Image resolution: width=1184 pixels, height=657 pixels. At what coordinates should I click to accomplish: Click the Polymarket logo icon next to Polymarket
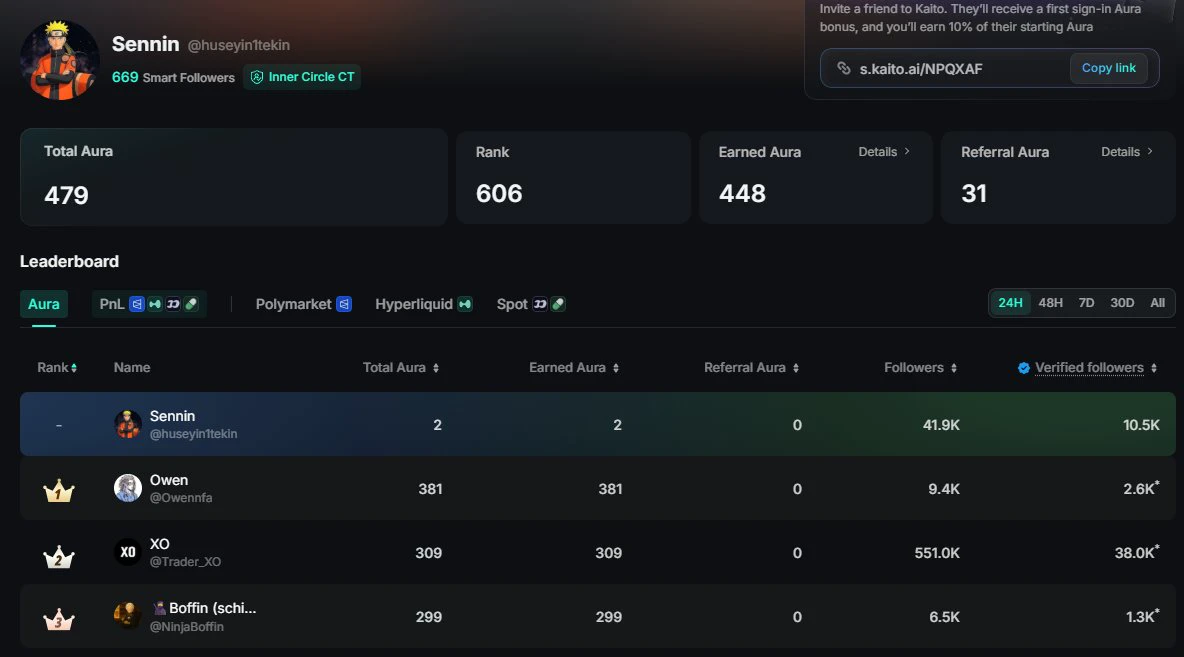344,304
